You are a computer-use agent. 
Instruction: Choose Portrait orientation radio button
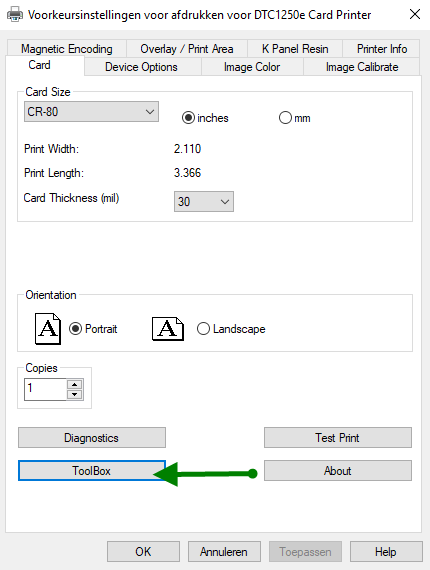(75, 329)
